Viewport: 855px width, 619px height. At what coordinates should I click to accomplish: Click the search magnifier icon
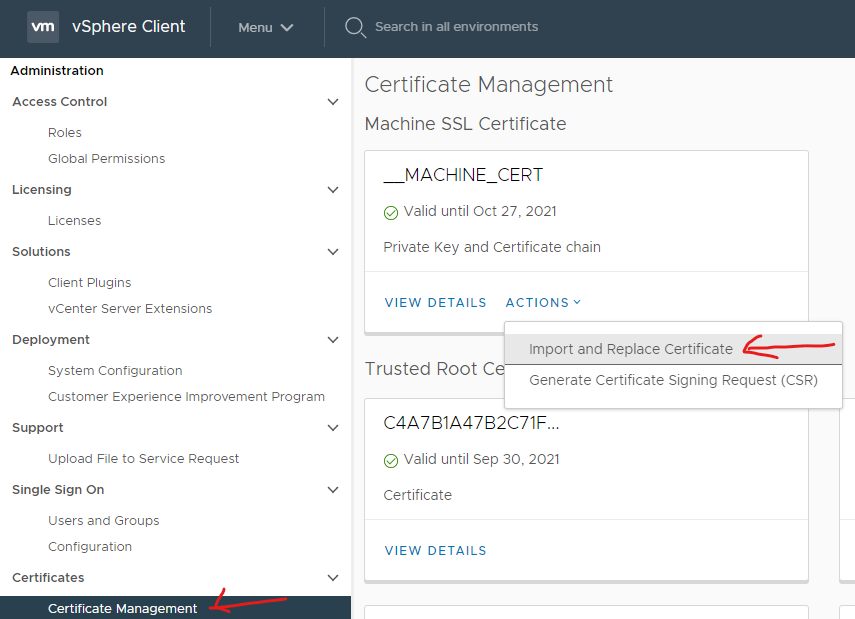click(355, 27)
